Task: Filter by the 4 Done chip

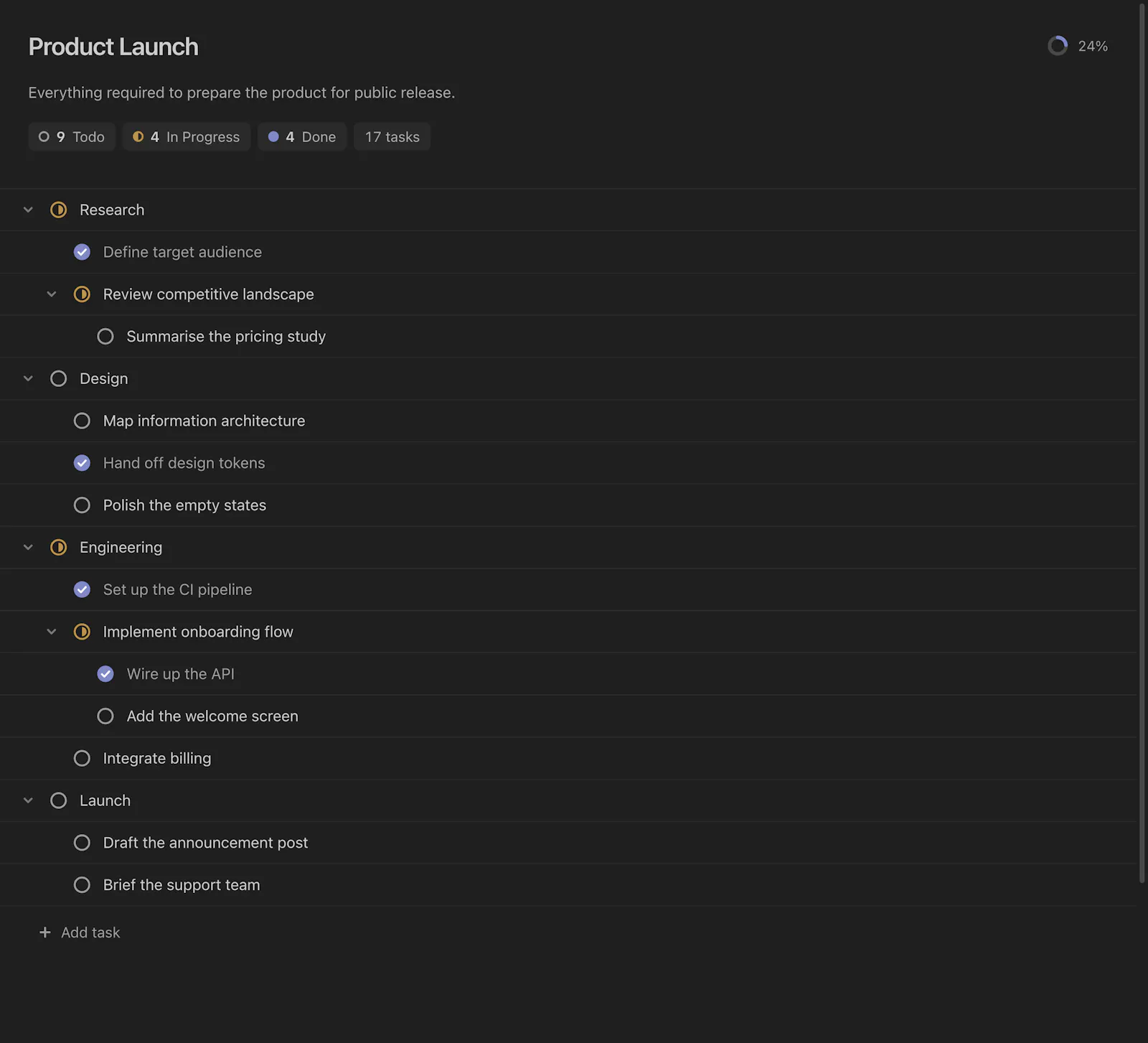Action: click(x=302, y=136)
